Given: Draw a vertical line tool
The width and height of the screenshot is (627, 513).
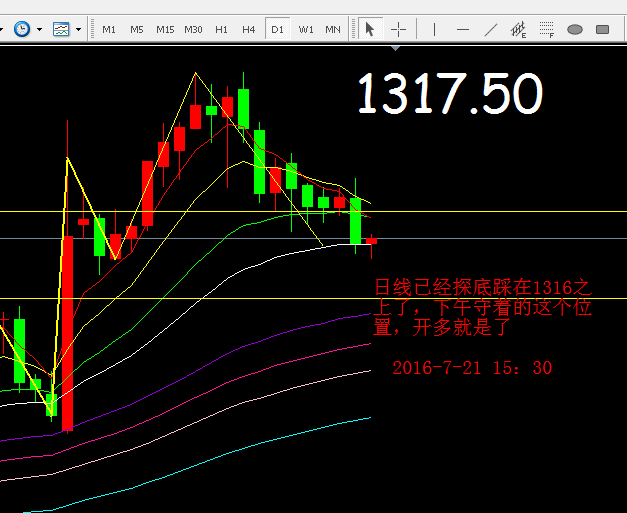Looking at the screenshot, I should [x=434, y=30].
